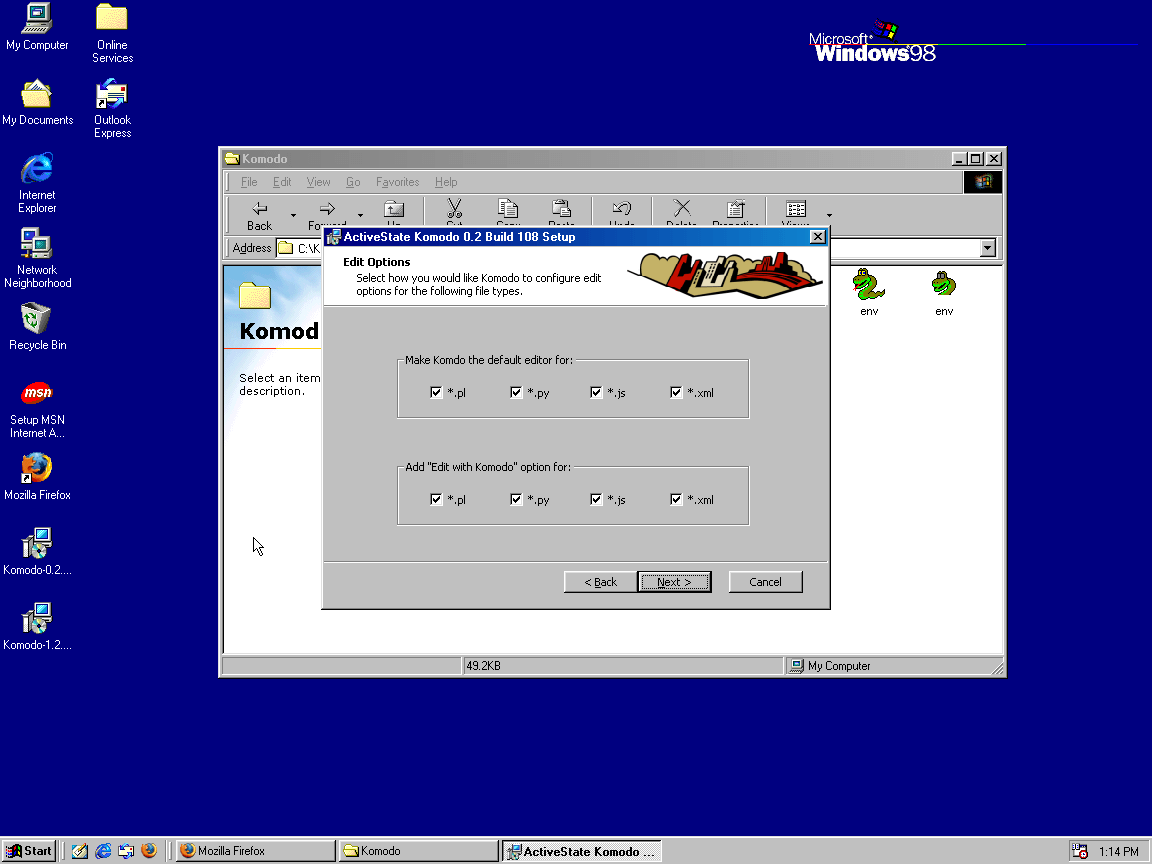Uncheck *.pl under default editor options
The image size is (1152, 864).
(436, 392)
